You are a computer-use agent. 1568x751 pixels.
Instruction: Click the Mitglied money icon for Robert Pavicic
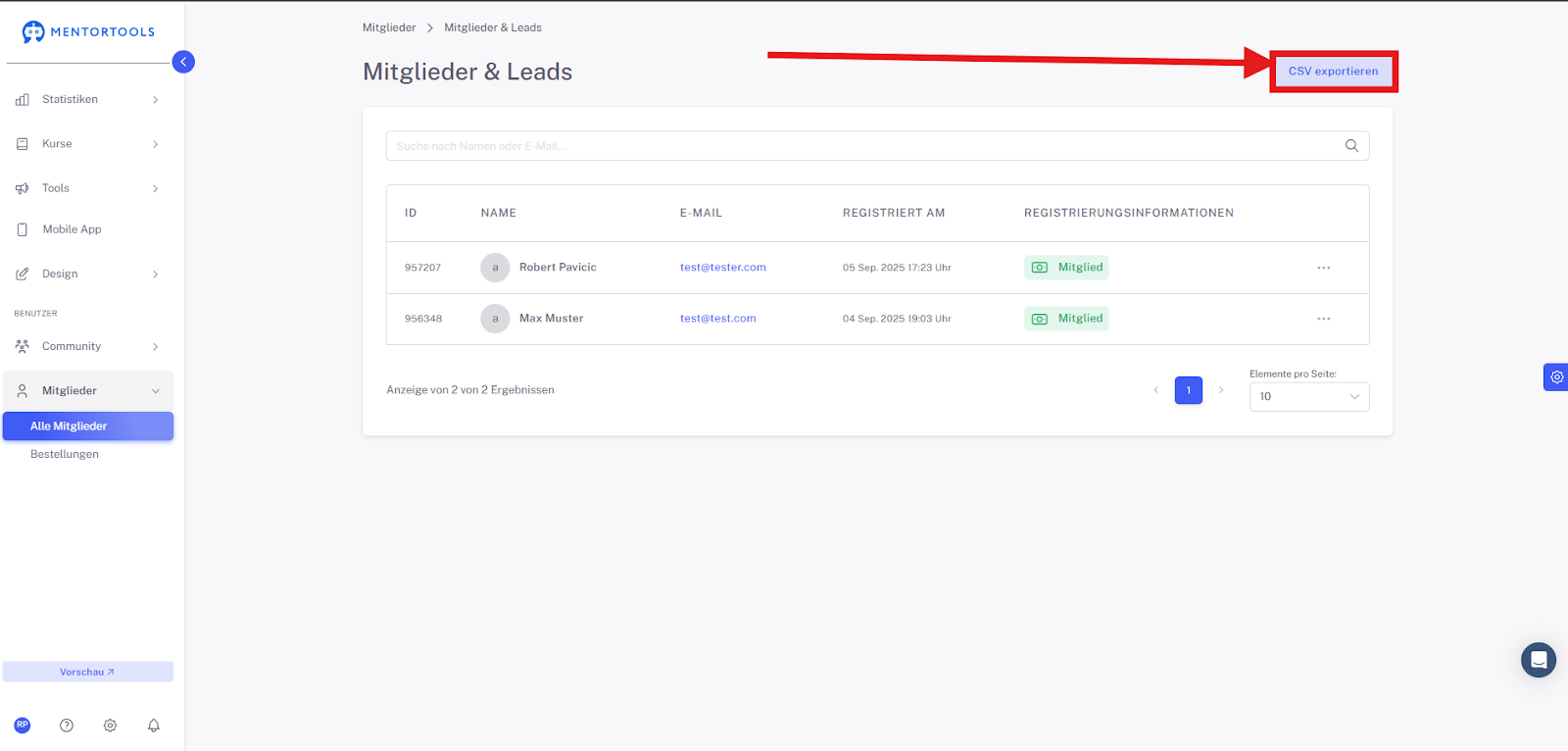pos(1040,268)
